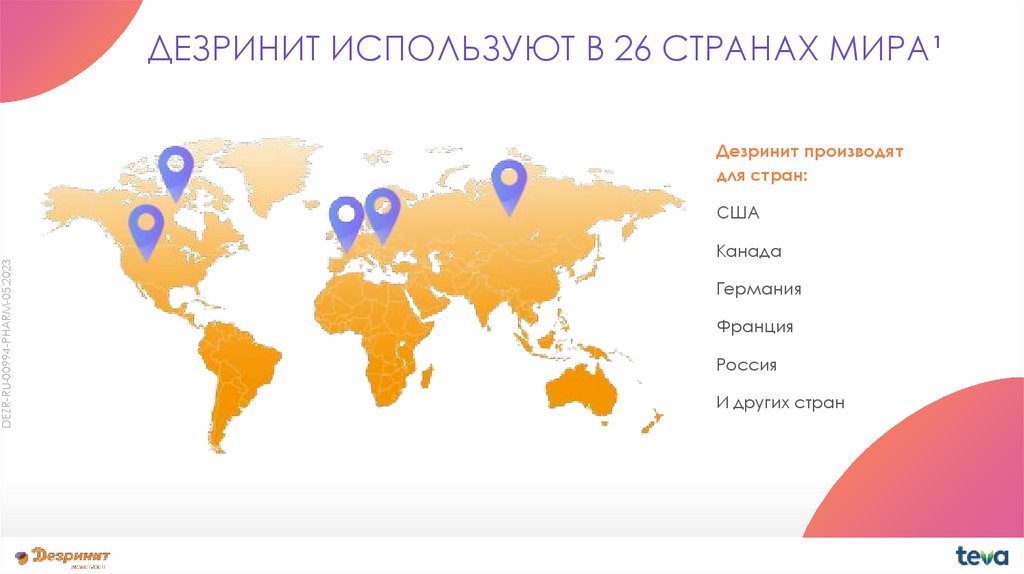Image resolution: width=1024 pixels, height=574 pixels.
Task: Click the Дезринит logo at bottom left
Action: [63, 558]
